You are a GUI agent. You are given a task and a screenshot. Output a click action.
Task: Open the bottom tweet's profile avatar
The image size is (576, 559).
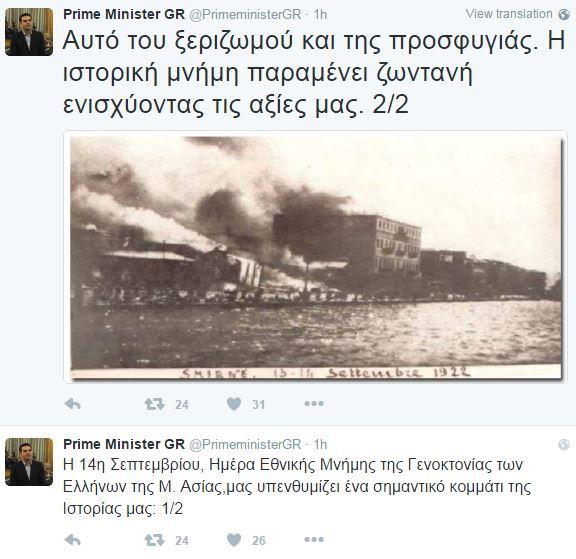click(29, 462)
